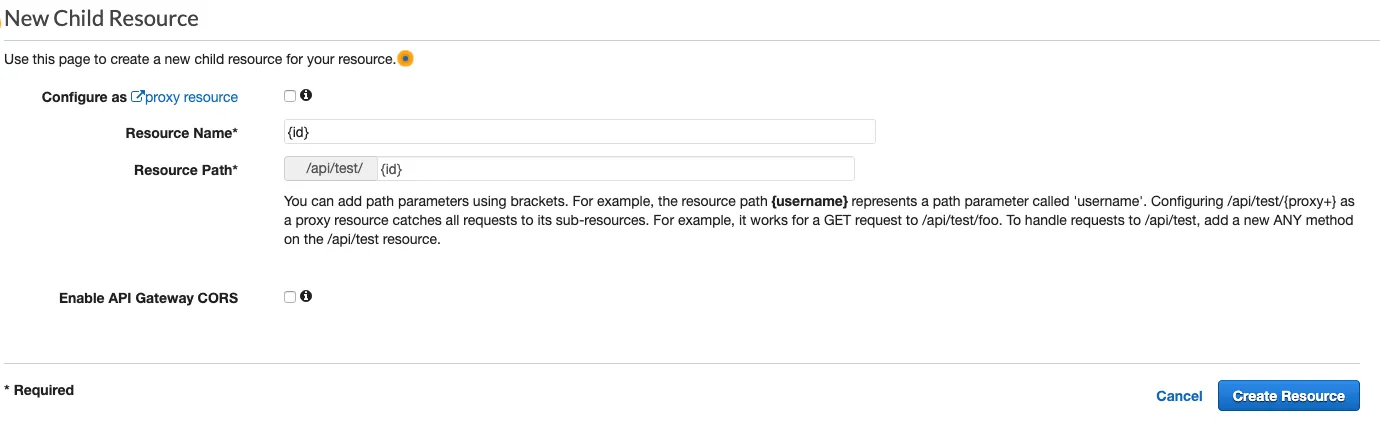The height and width of the screenshot is (429, 1385).
Task: Click the /api/test/ path prefix box
Action: coord(332,169)
